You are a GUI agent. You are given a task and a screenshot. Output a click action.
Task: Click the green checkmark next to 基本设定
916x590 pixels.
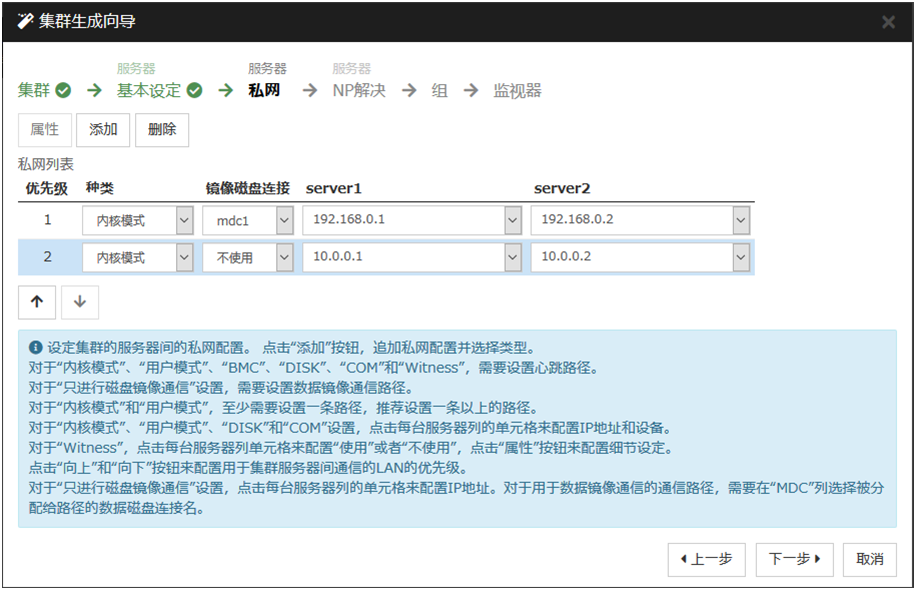tap(195, 91)
